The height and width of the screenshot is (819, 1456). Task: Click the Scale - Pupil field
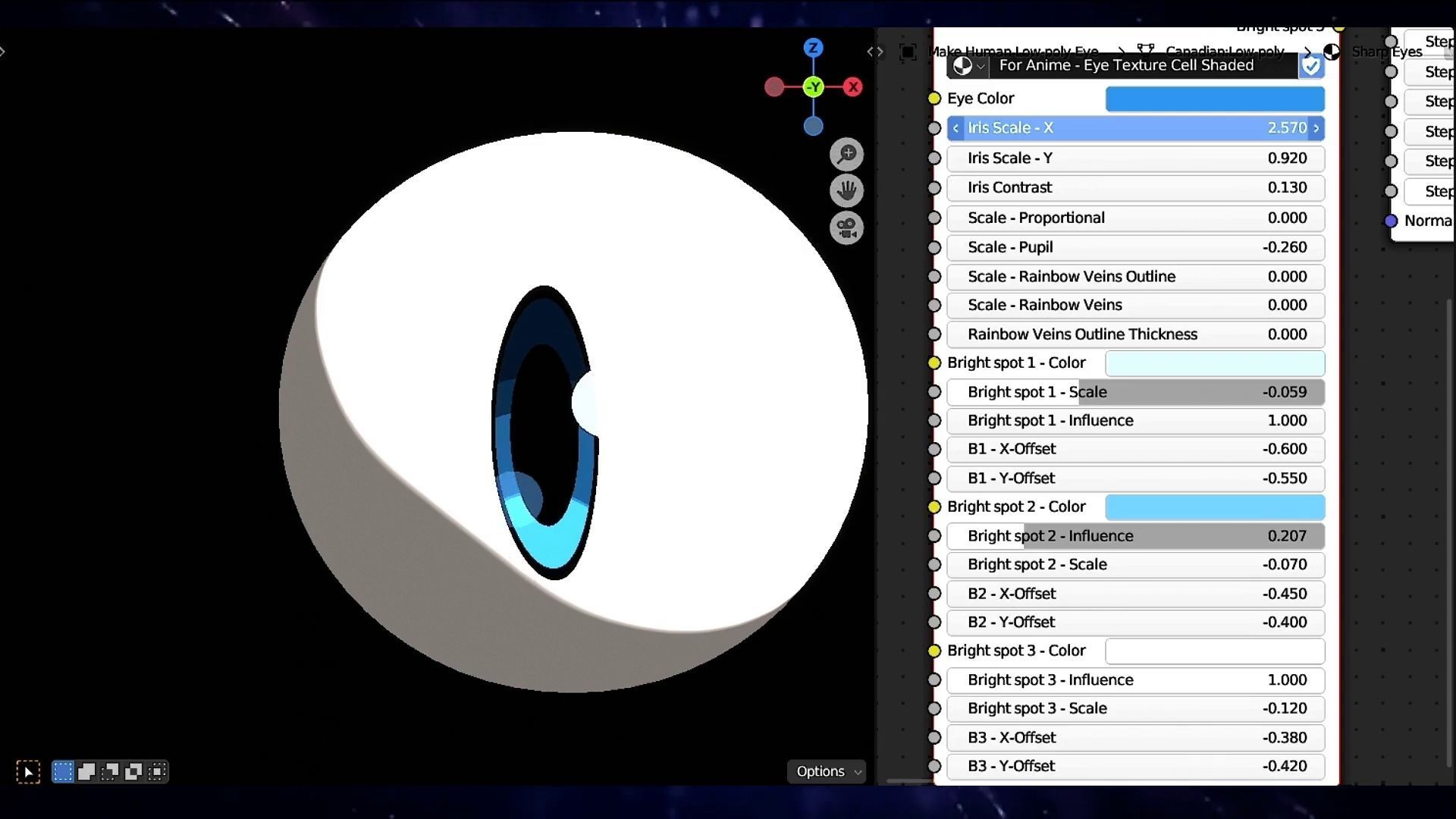[x=1135, y=248]
